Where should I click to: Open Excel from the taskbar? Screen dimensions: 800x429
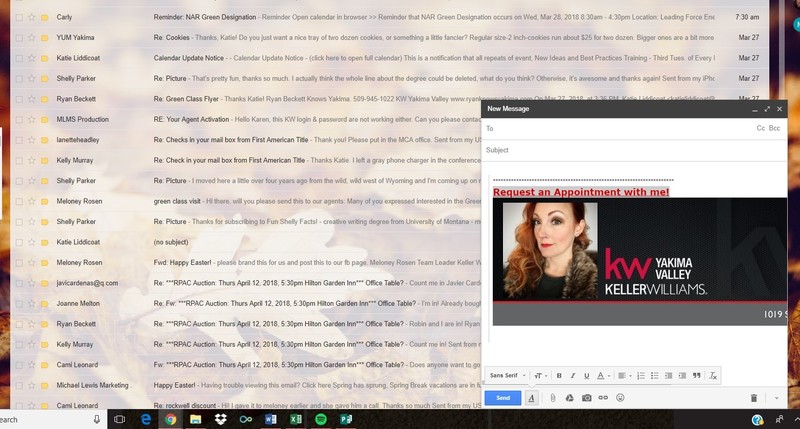coord(295,419)
